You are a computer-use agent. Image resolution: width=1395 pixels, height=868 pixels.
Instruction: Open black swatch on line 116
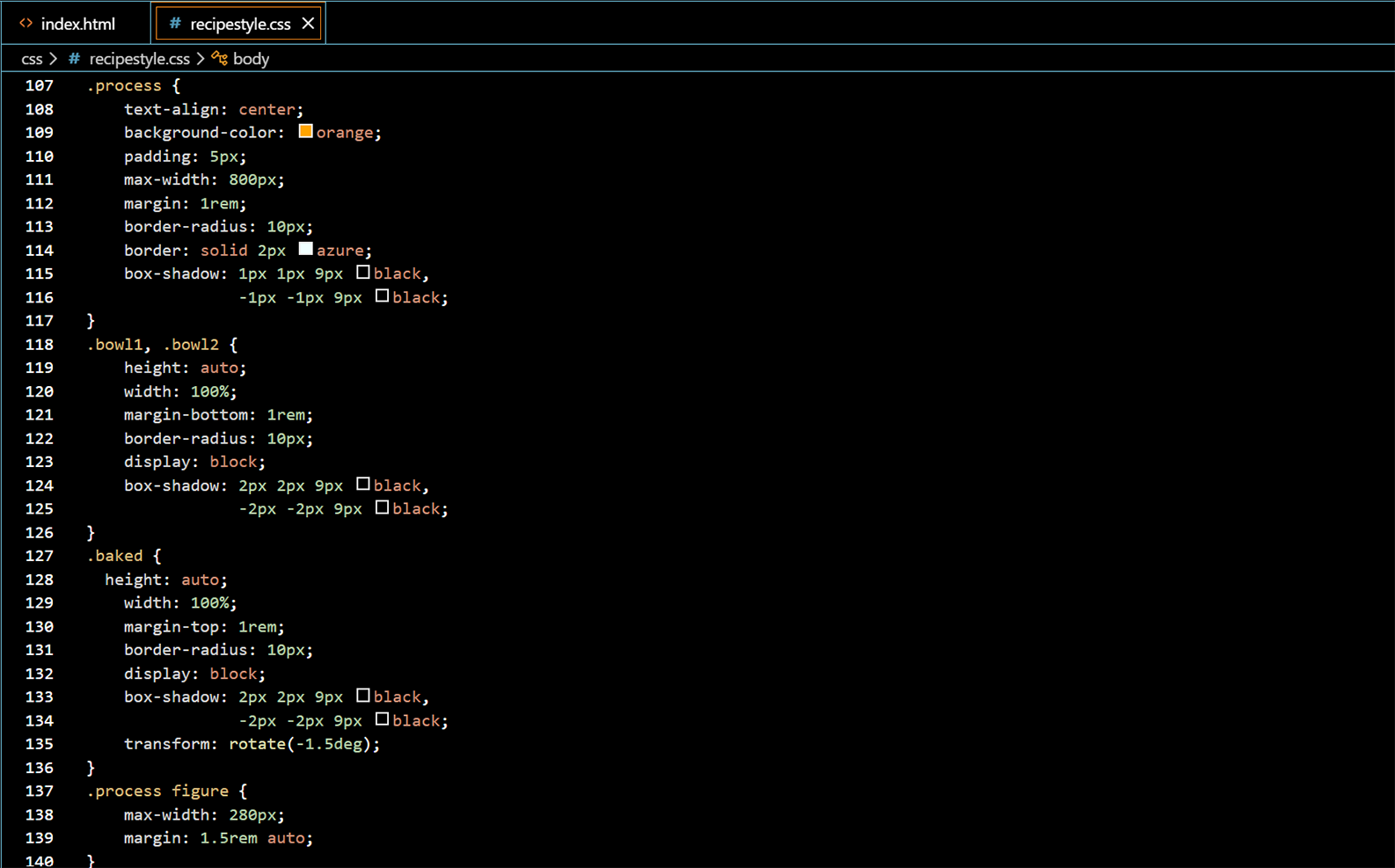[x=382, y=296]
